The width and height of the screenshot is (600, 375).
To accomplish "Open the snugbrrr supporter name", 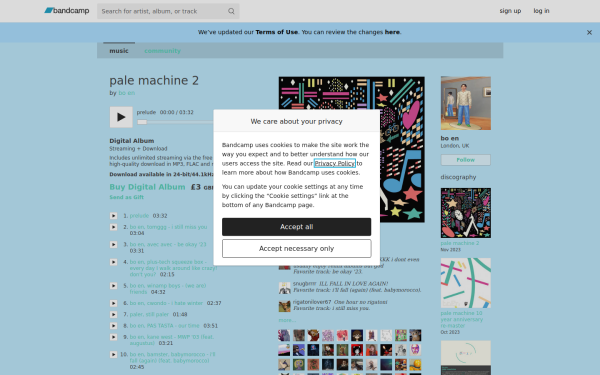I will (305, 284).
